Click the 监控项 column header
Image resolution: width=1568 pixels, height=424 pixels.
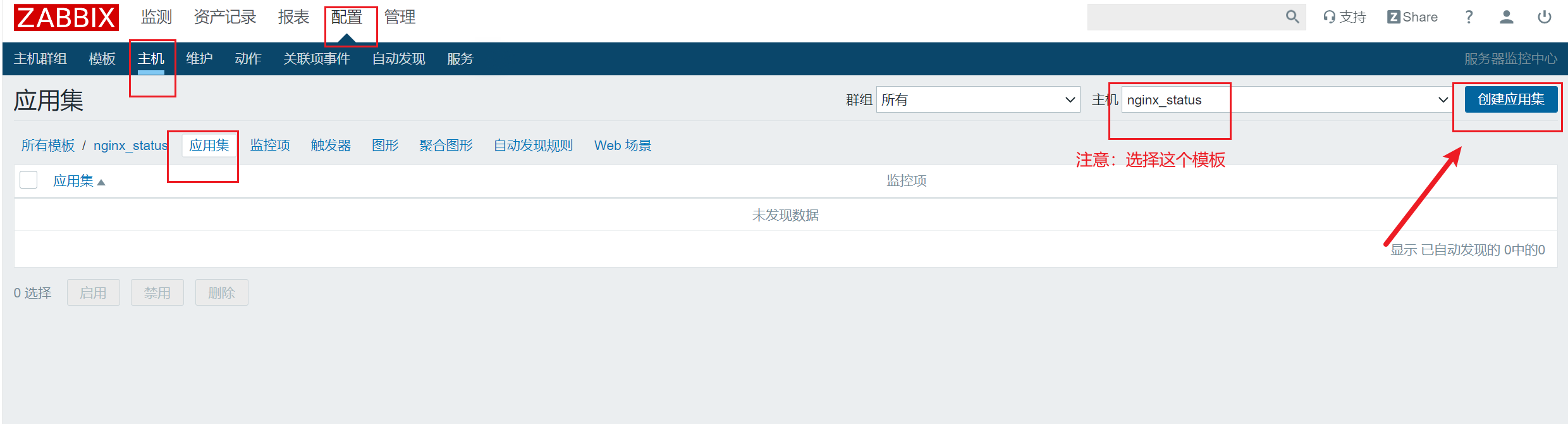(x=907, y=181)
